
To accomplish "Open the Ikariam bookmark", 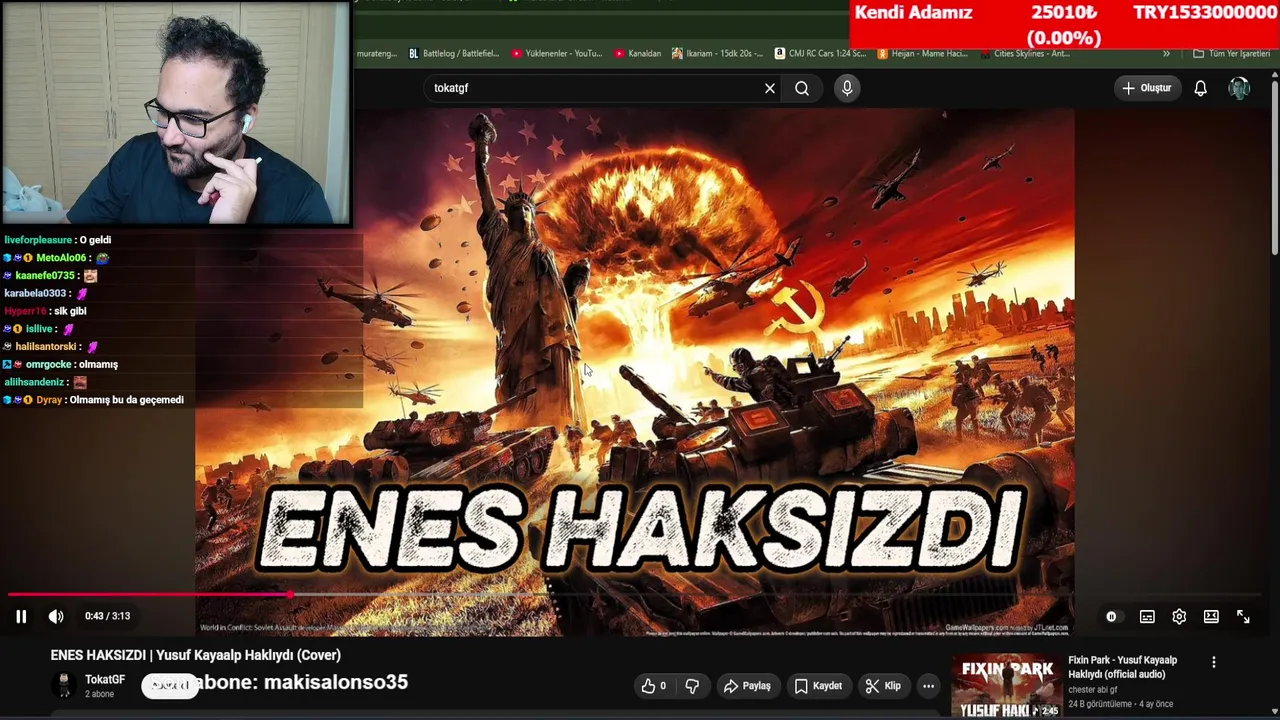I will click(x=718, y=54).
